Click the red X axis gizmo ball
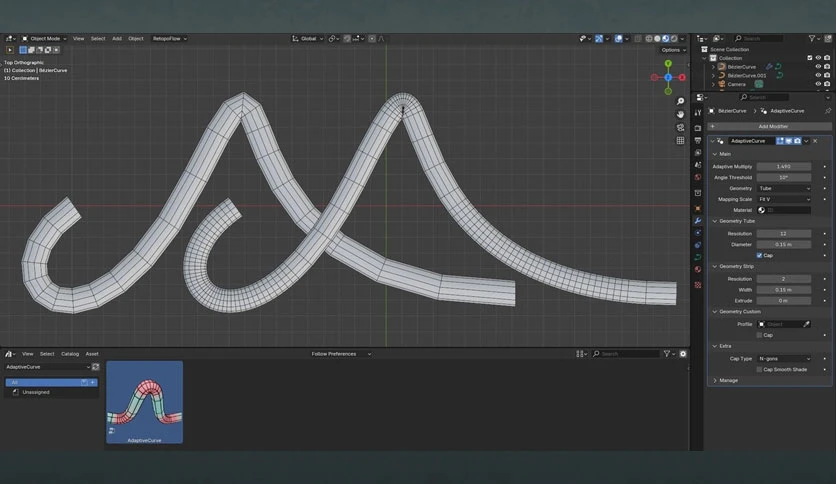The width and height of the screenshot is (836, 484). 682,77
